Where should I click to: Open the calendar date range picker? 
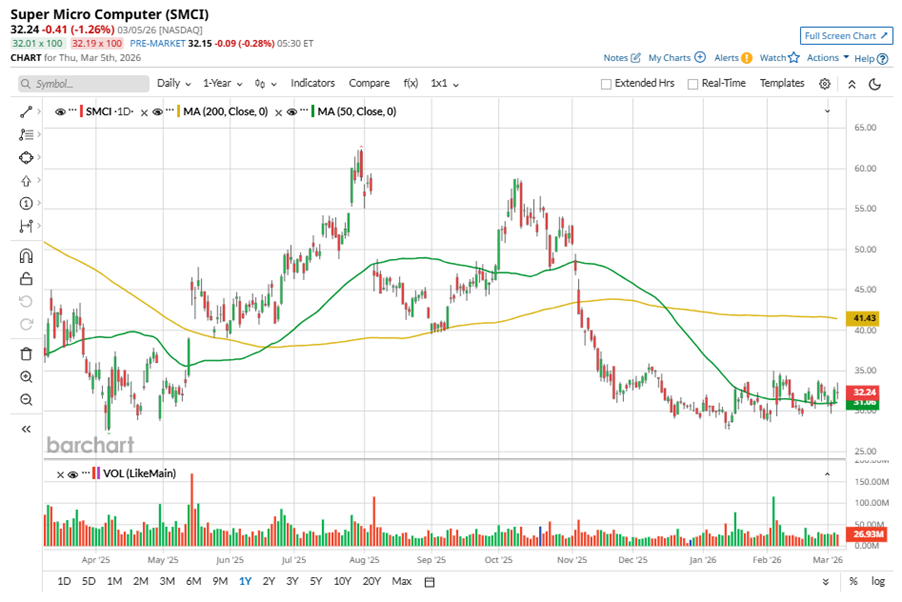429,582
